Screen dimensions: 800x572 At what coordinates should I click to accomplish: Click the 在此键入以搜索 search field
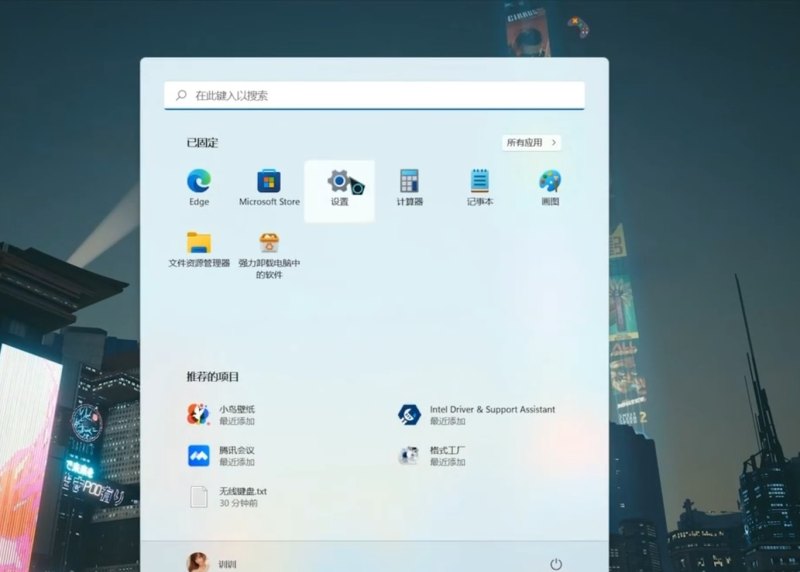pyautogui.click(x=374, y=95)
